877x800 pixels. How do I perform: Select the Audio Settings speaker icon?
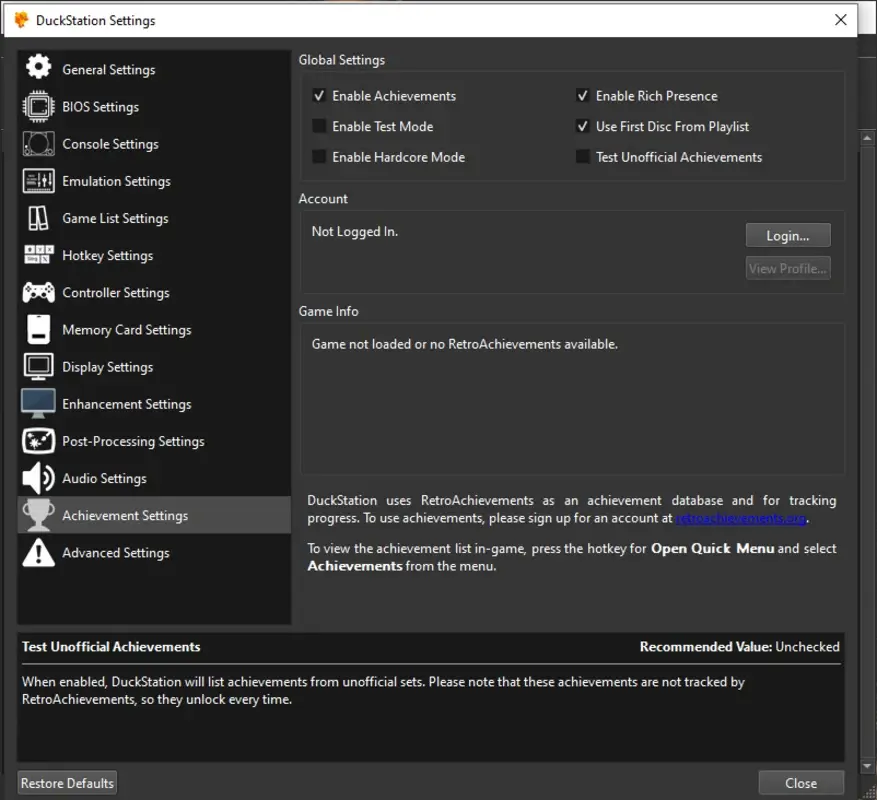tap(37, 478)
